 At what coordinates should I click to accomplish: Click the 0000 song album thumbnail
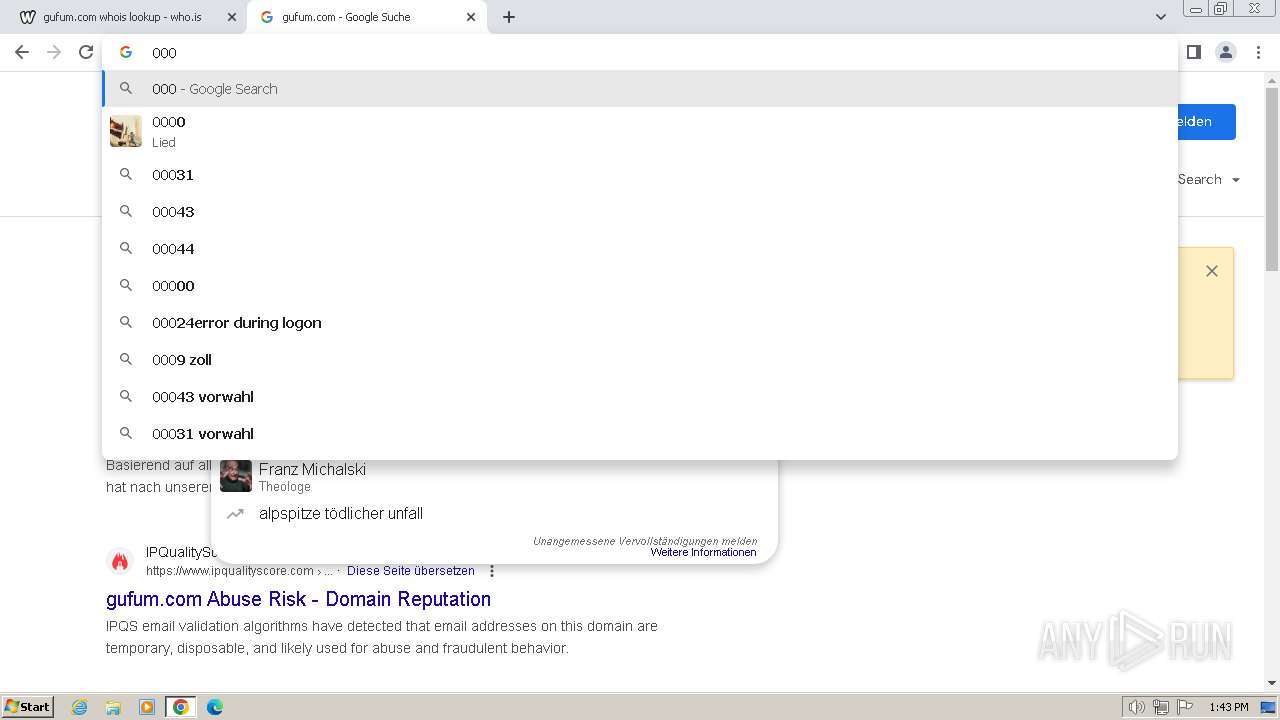click(126, 131)
